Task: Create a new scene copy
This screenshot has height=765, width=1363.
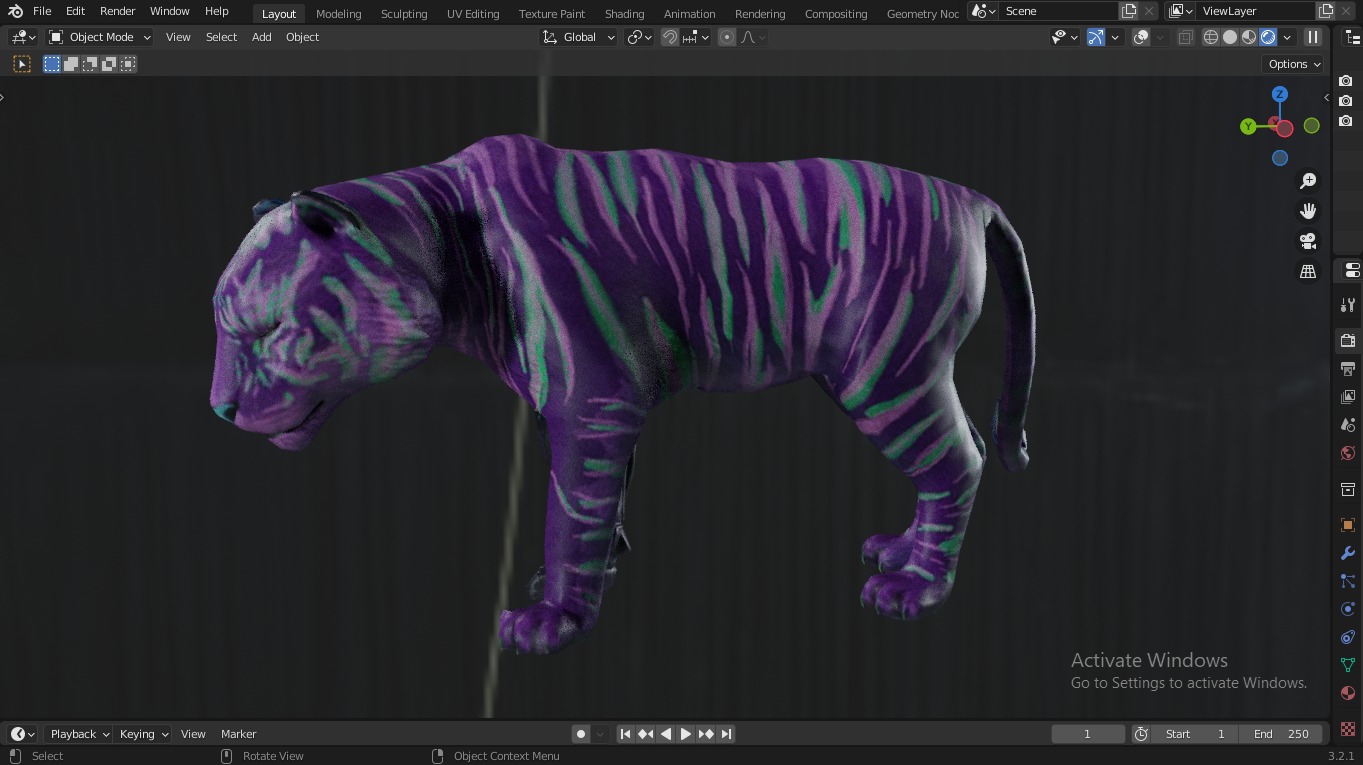Action: coord(1129,11)
